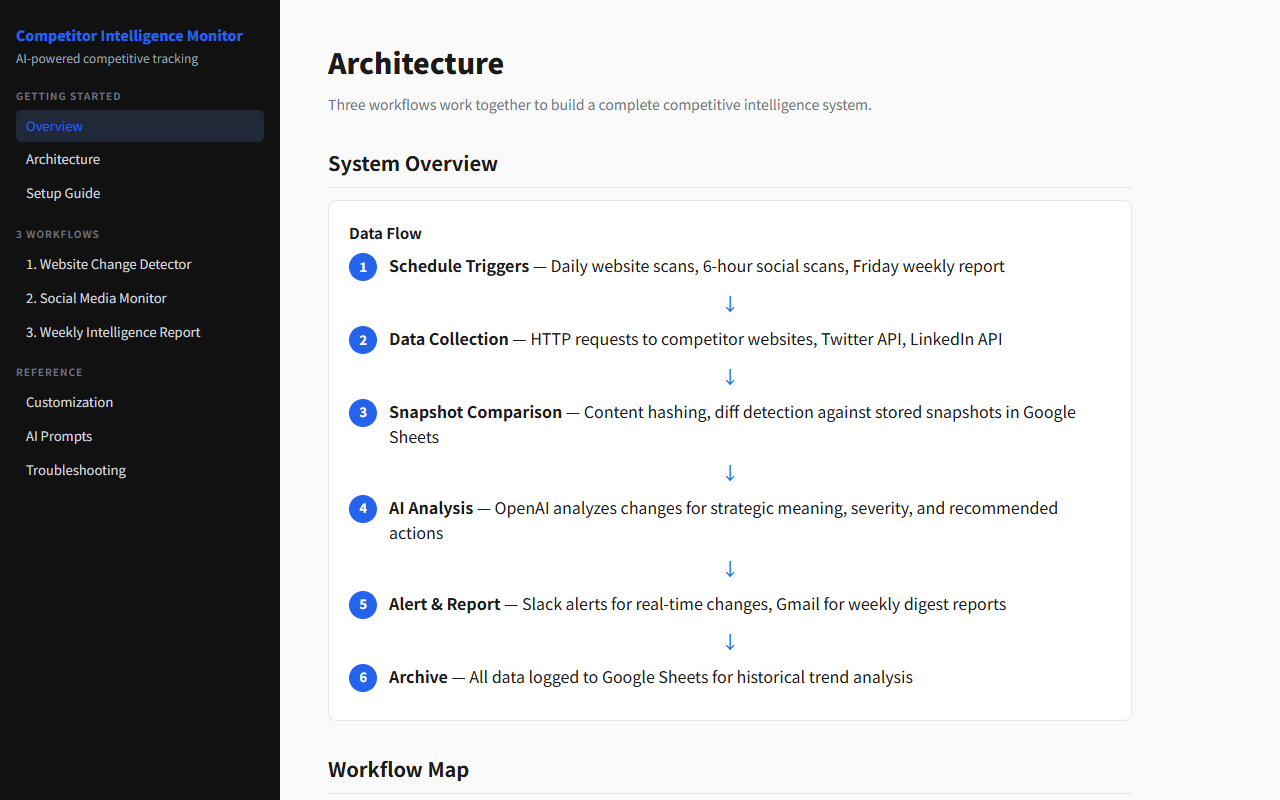Screen dimensions: 1280x800
Task: Collapse the 3 WORKFLOWS section header
Action: pyautogui.click(x=57, y=234)
